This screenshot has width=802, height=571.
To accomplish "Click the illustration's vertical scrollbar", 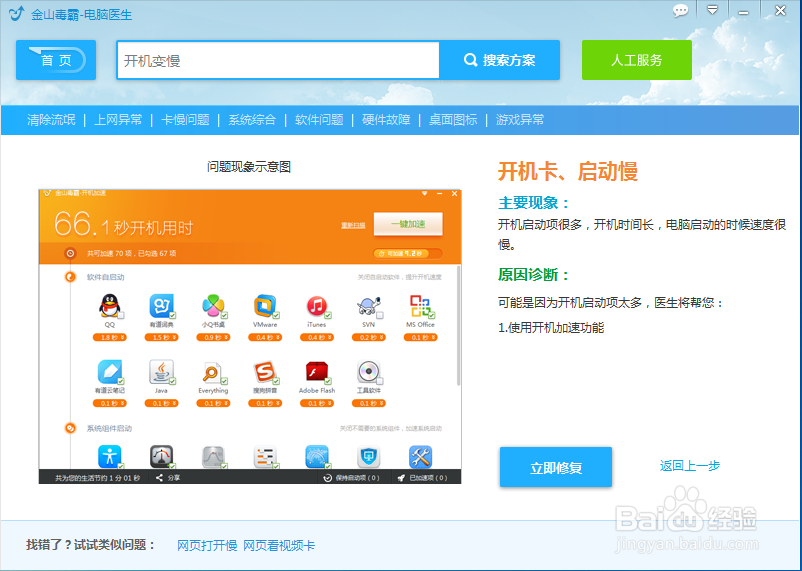I will pyautogui.click(x=458, y=325).
